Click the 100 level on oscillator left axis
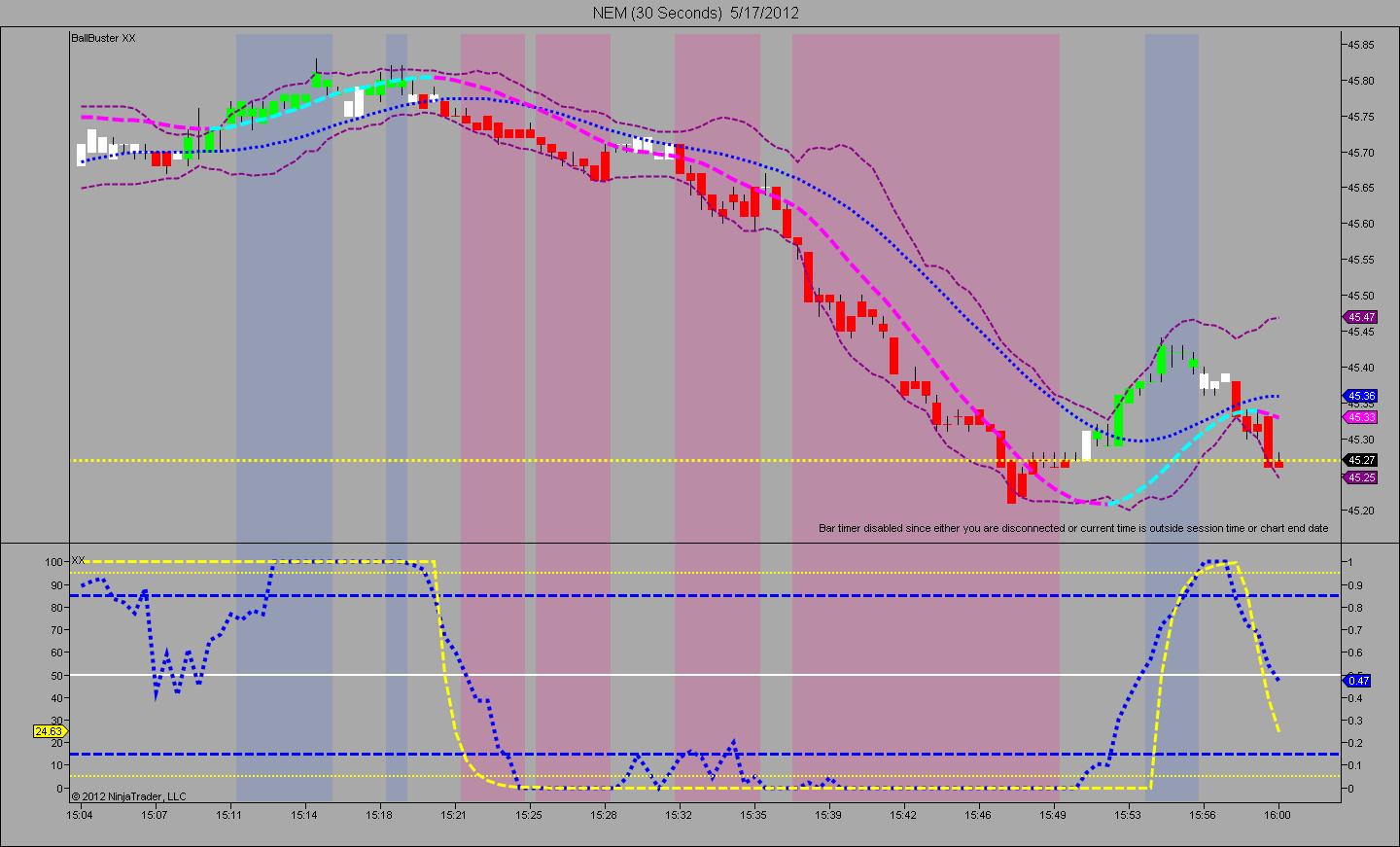Screen dimensions: 1400x847 pos(54,562)
